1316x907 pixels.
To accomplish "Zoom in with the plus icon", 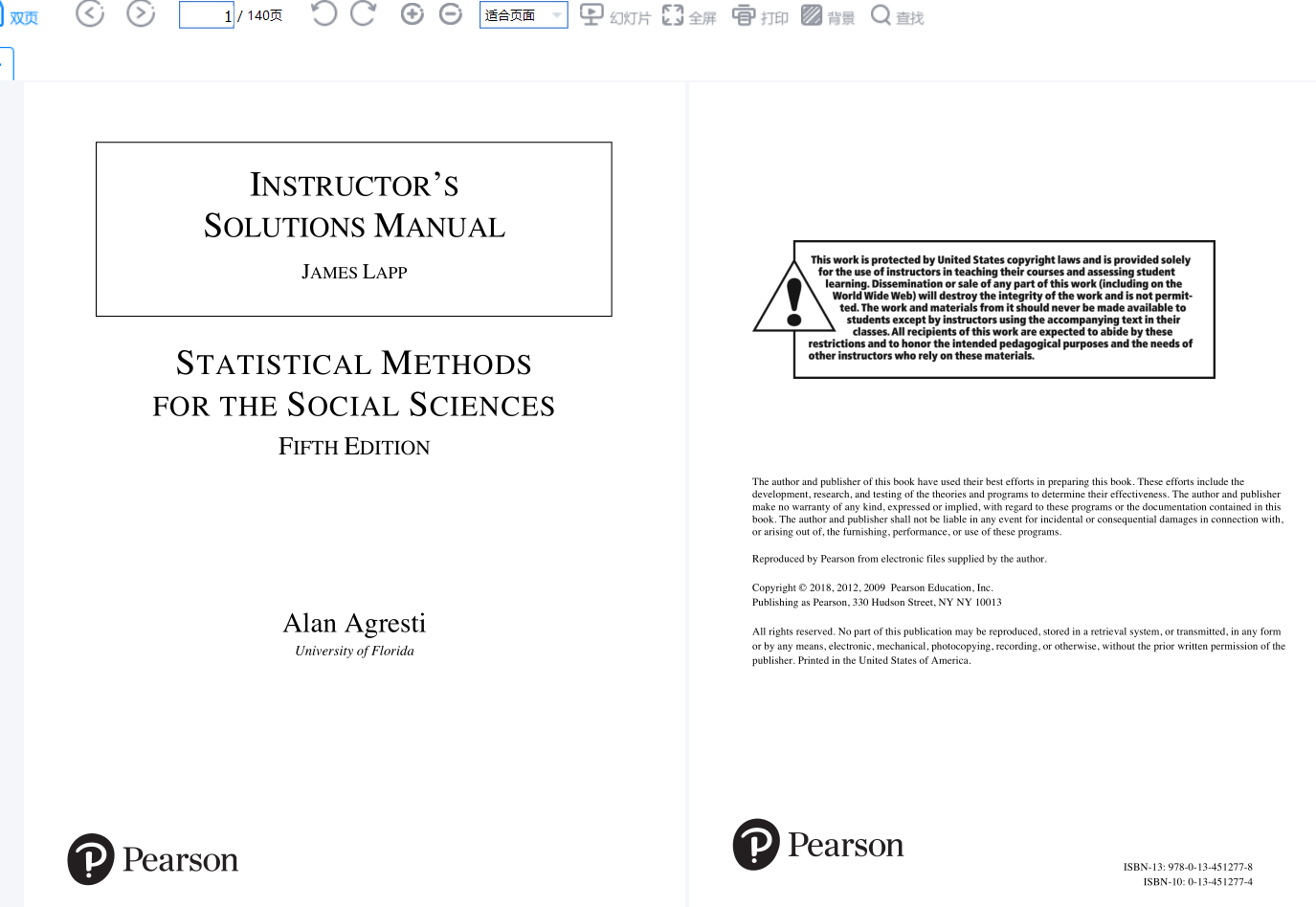I will coord(413,14).
